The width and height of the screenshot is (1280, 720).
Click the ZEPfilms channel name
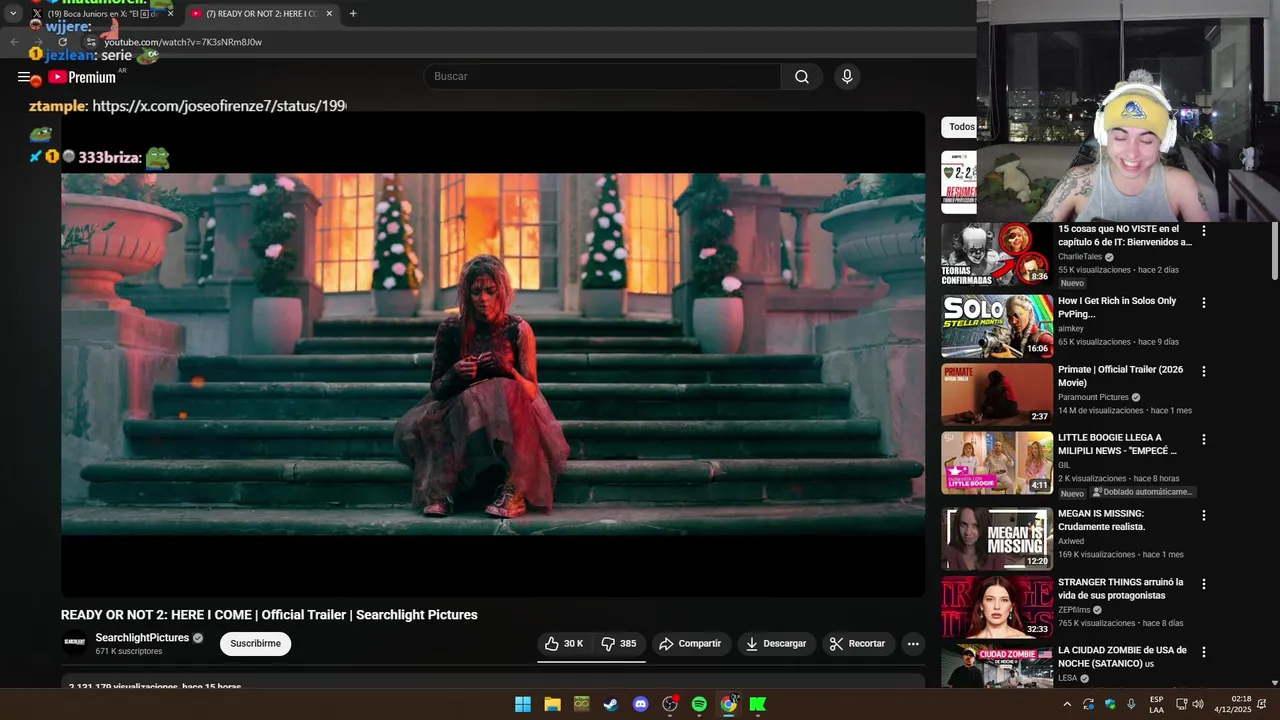click(1074, 610)
